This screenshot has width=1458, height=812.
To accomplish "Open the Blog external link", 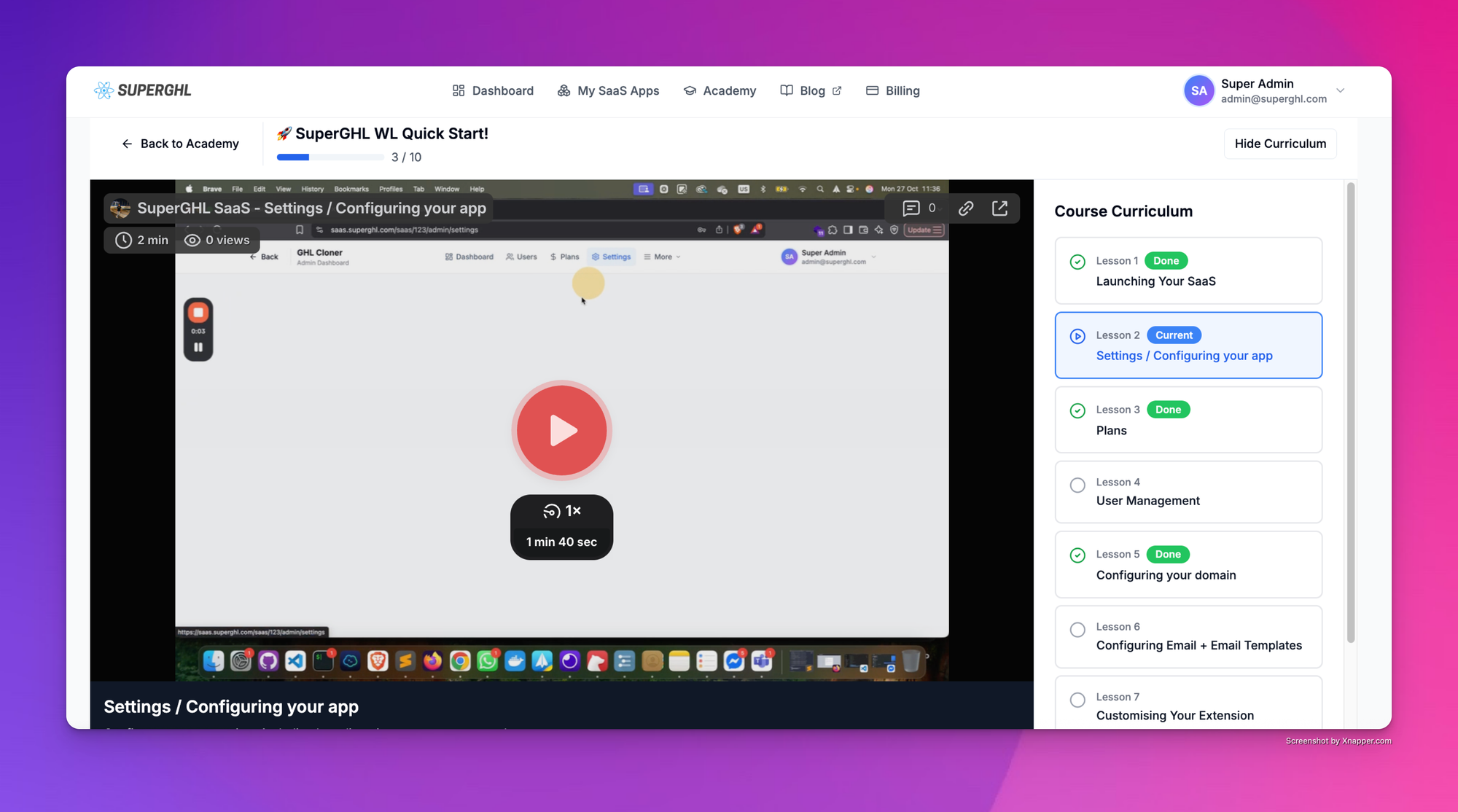I will [811, 91].
